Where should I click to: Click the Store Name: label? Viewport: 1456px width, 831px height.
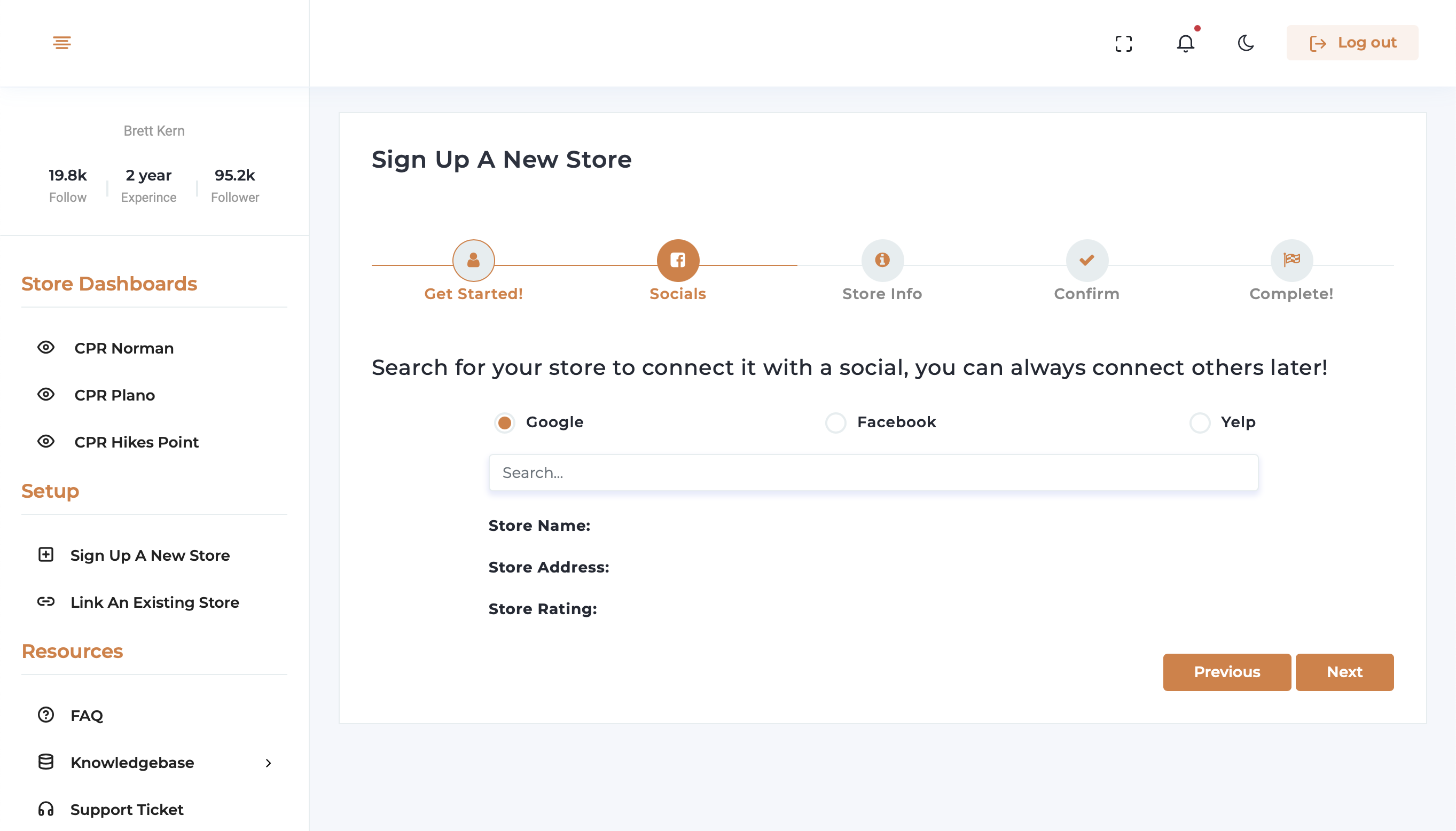(x=539, y=526)
